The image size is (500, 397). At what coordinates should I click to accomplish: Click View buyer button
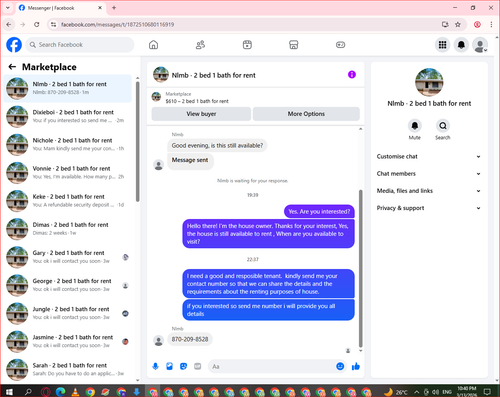(201, 114)
